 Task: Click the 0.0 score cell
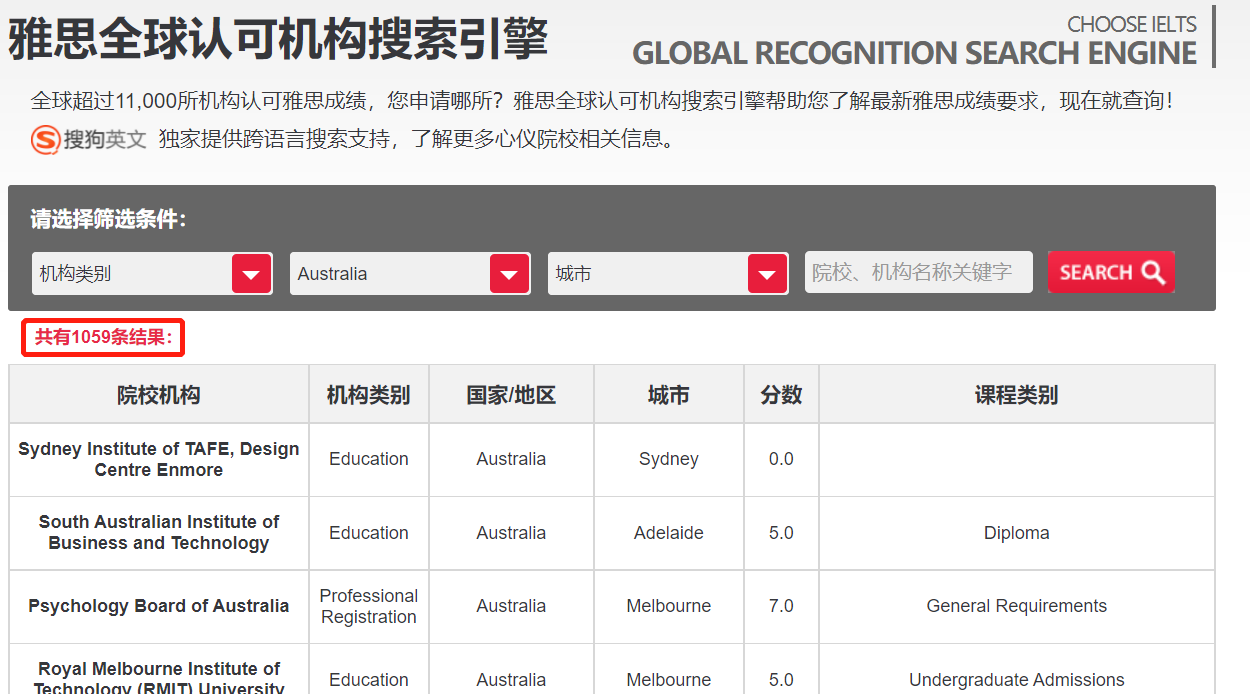click(x=781, y=459)
